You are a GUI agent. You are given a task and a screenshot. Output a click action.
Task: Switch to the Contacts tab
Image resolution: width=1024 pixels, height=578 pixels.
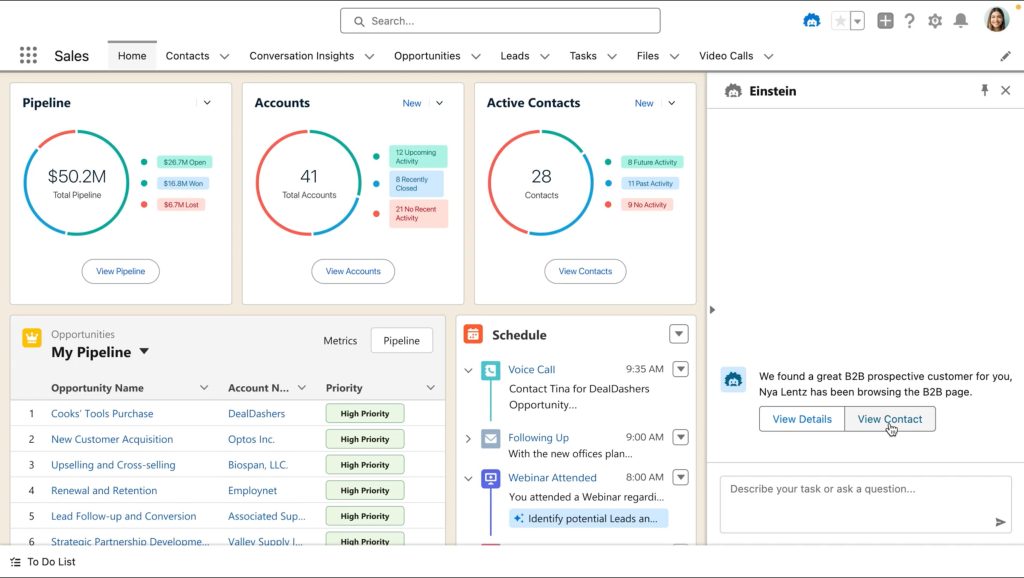point(188,56)
